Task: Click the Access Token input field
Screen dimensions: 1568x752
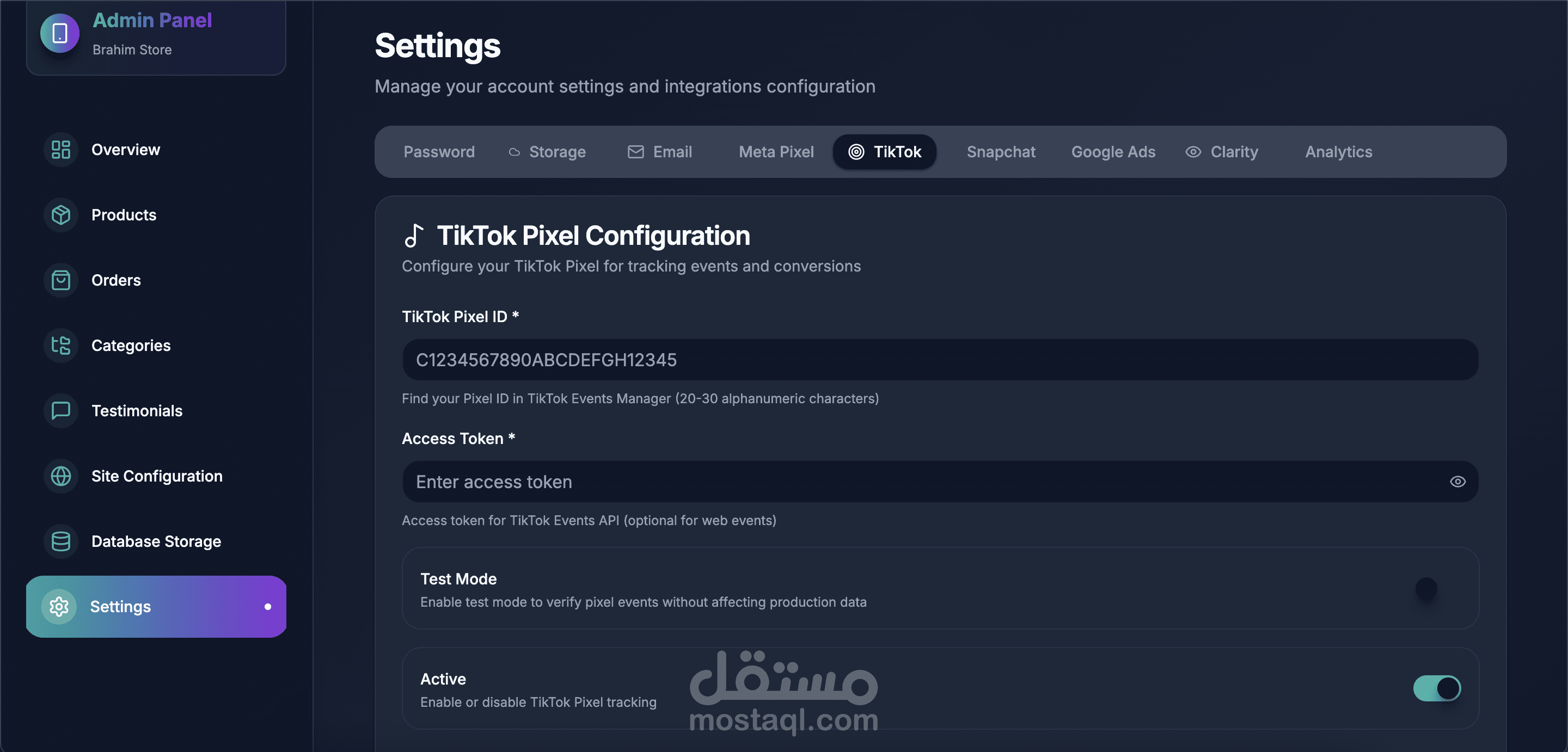Action: [x=913, y=482]
